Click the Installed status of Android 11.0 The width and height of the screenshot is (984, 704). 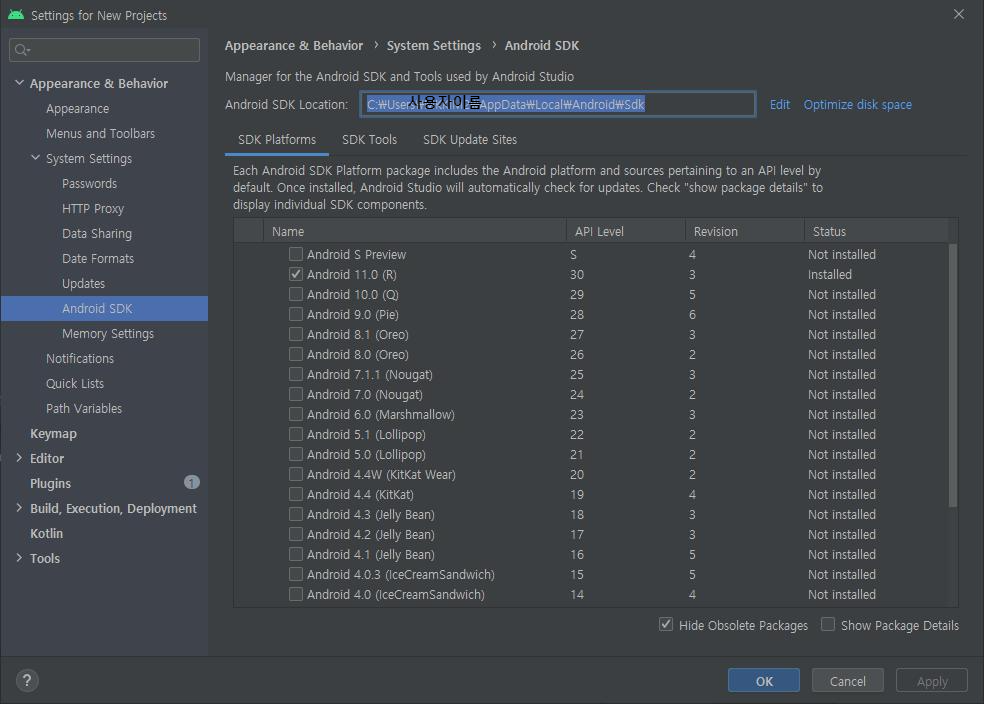click(830, 274)
